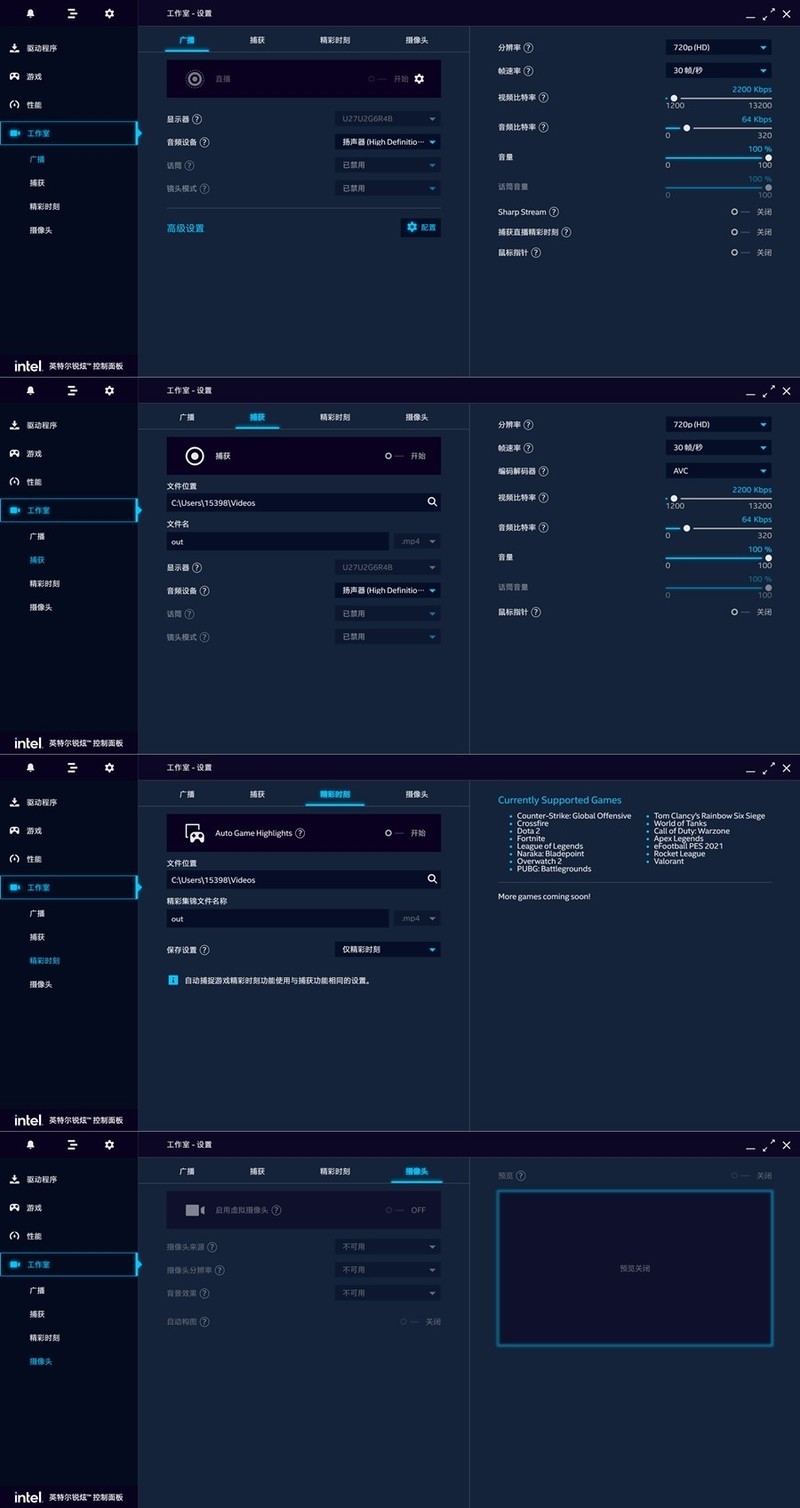Adjust 音频比特率 slider in the 捕获 window
The image size is (800, 1508).
pos(718,528)
